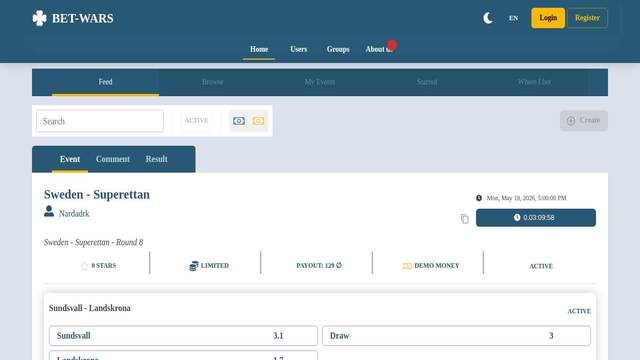Star the event via 0 STARS

98,266
